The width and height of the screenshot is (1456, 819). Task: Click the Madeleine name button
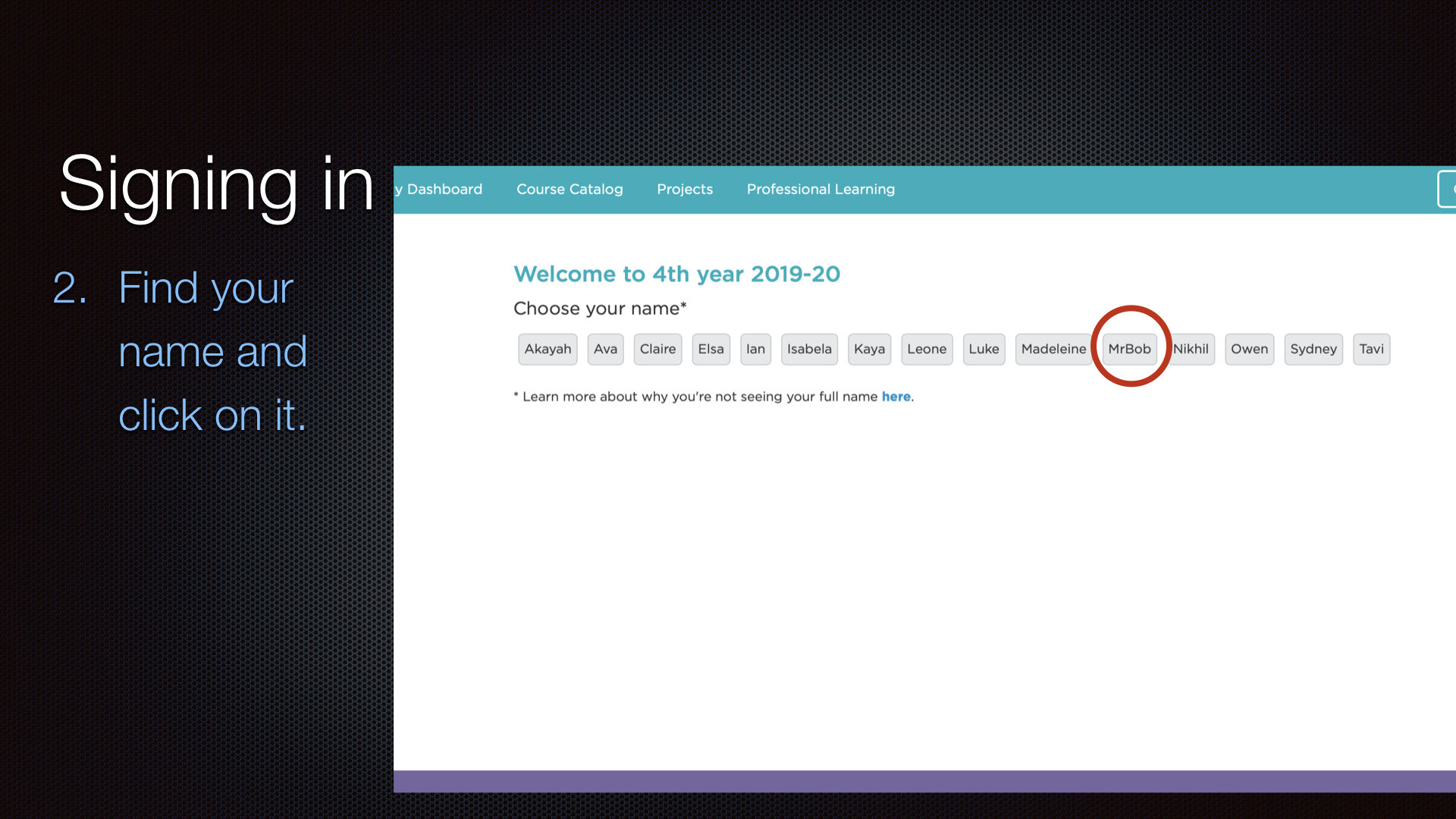click(1053, 350)
